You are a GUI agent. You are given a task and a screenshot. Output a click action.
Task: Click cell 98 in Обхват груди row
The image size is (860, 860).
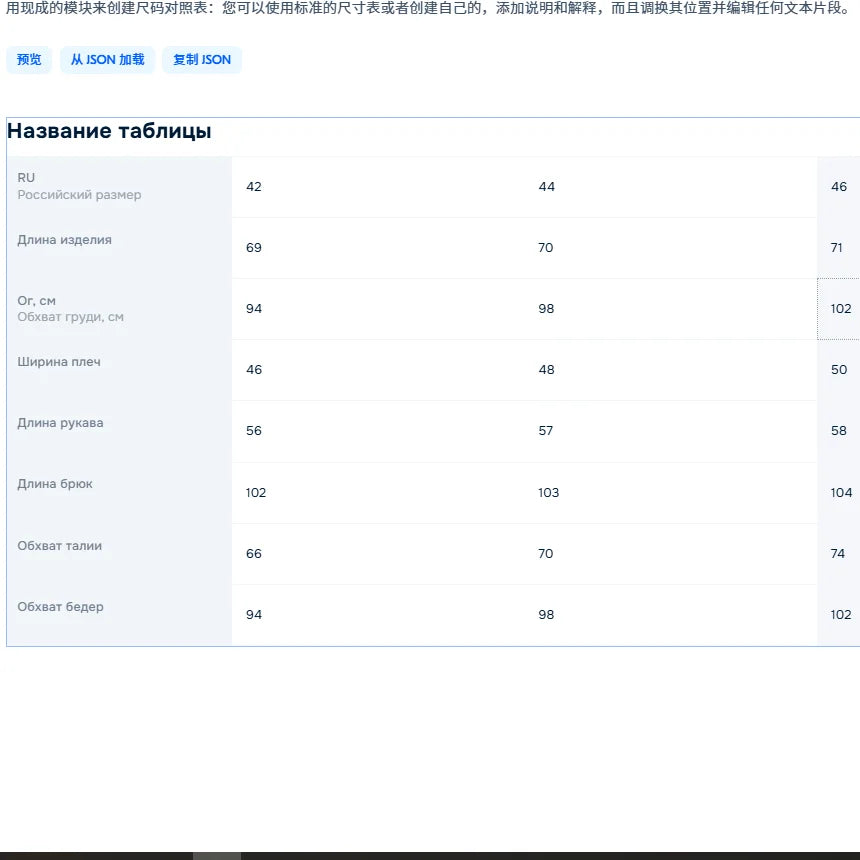(x=671, y=309)
